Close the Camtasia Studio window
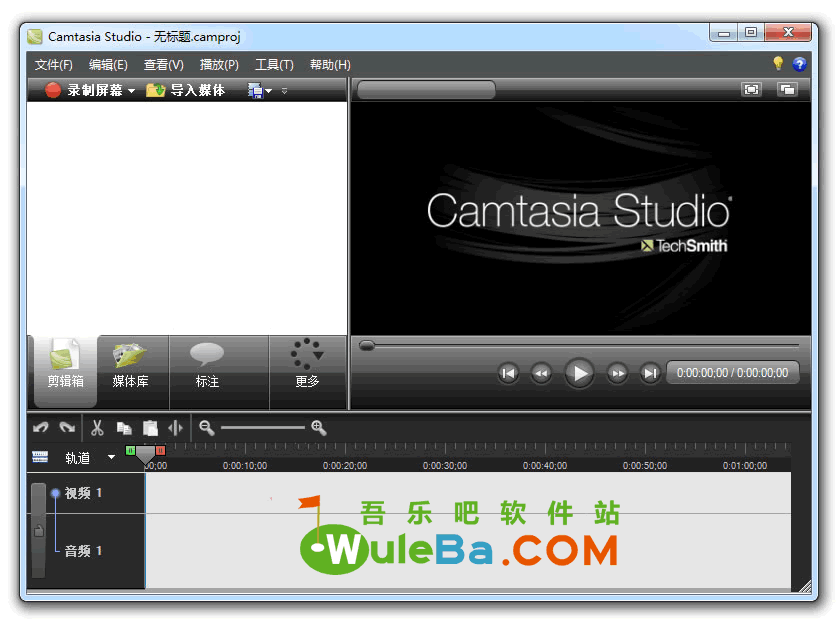Screen dimensions: 836x629 (x=788, y=33)
